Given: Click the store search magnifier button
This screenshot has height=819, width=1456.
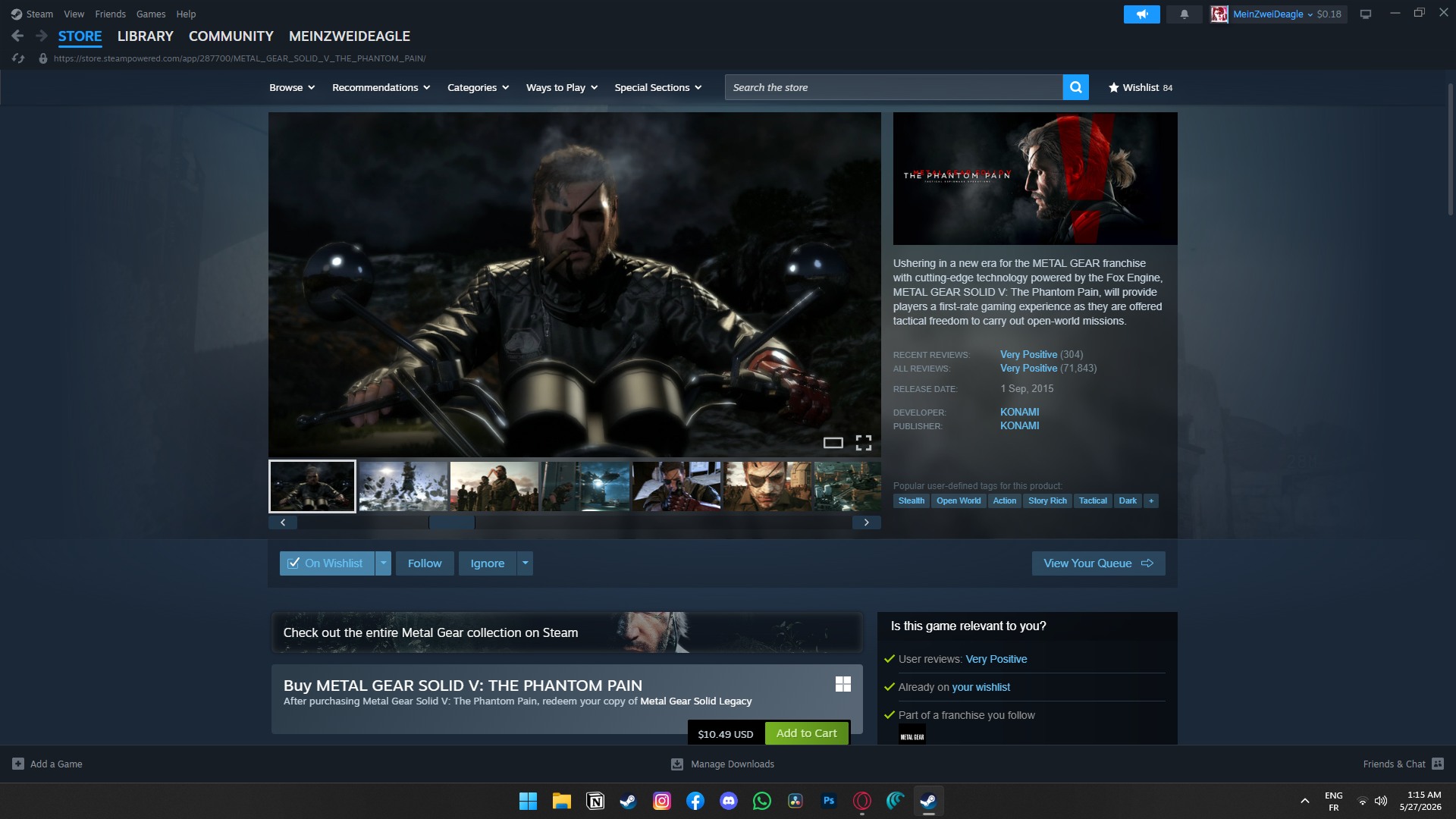Looking at the screenshot, I should [x=1075, y=87].
